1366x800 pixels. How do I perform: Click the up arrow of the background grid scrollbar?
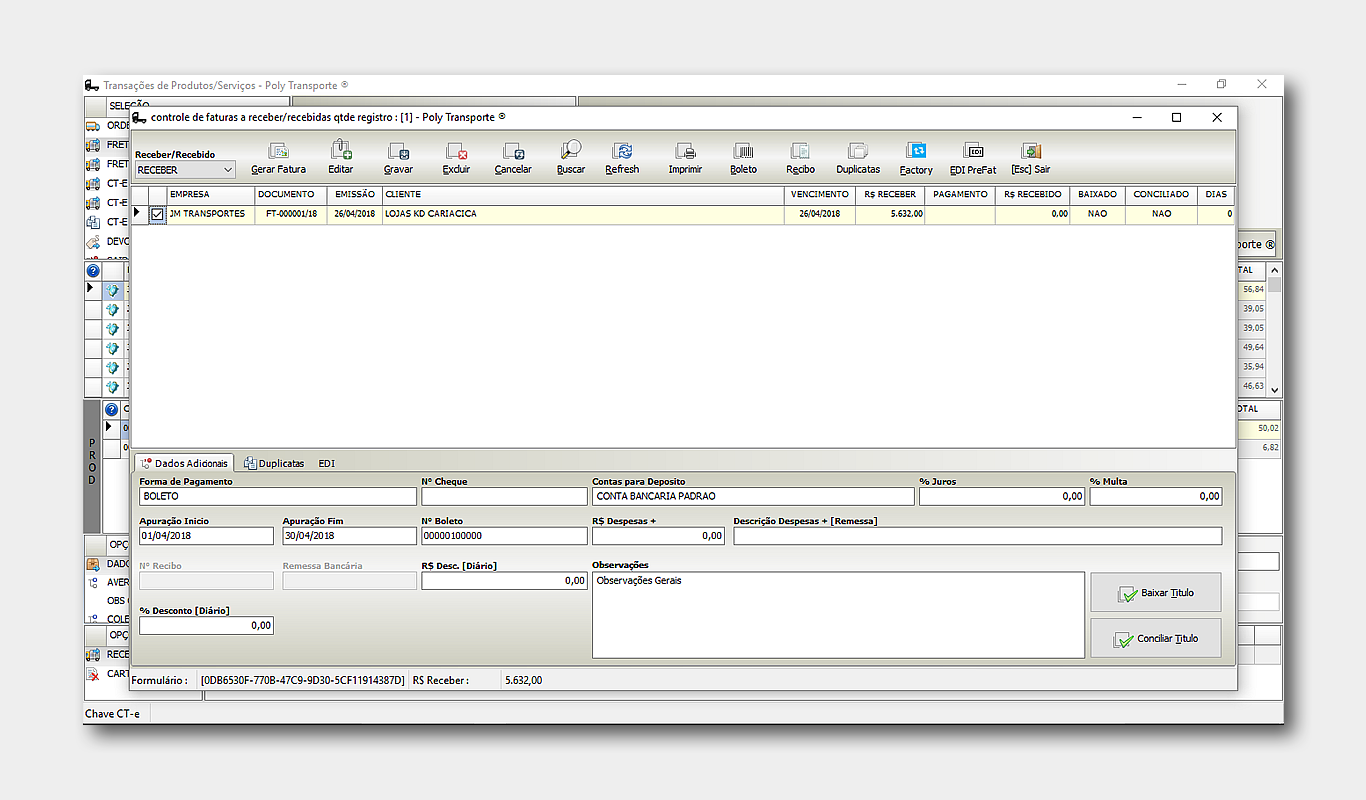1274,271
